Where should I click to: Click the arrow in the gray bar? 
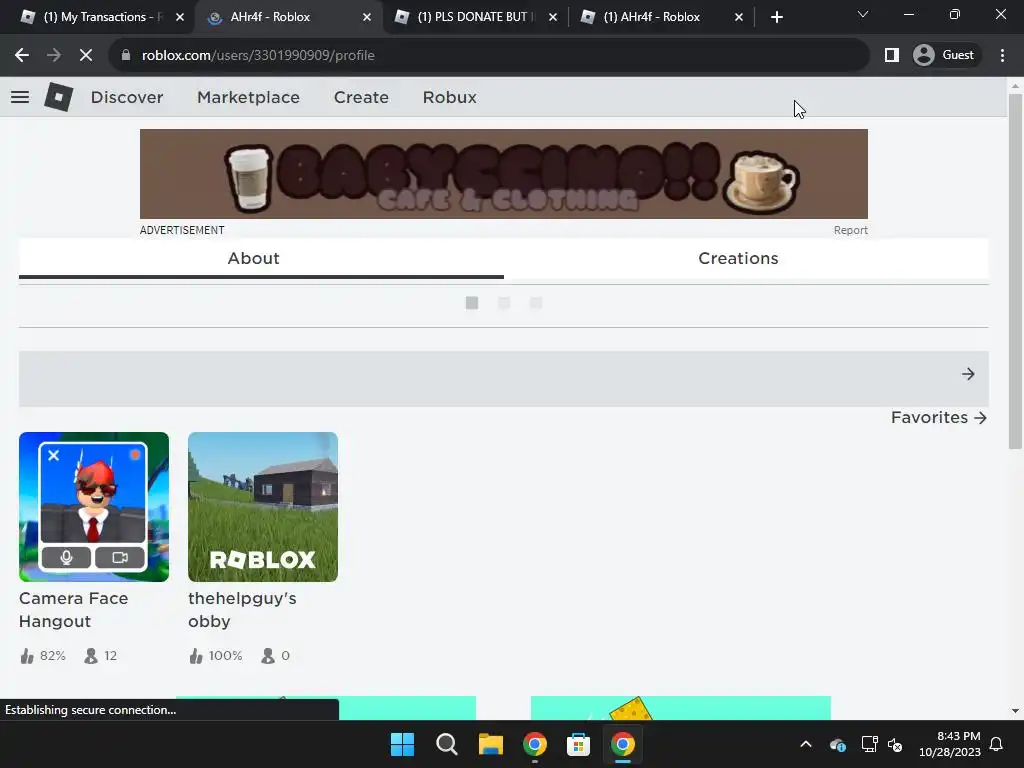click(x=968, y=374)
